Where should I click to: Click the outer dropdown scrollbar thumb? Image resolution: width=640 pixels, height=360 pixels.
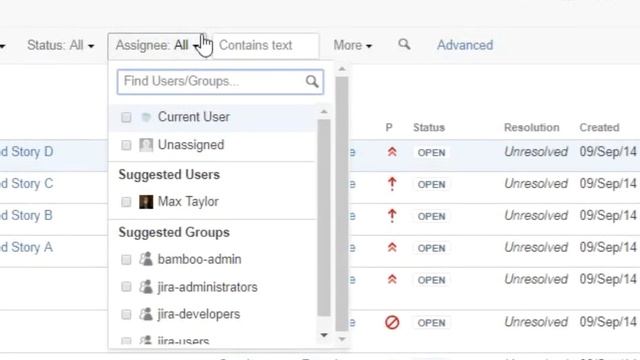point(342,204)
